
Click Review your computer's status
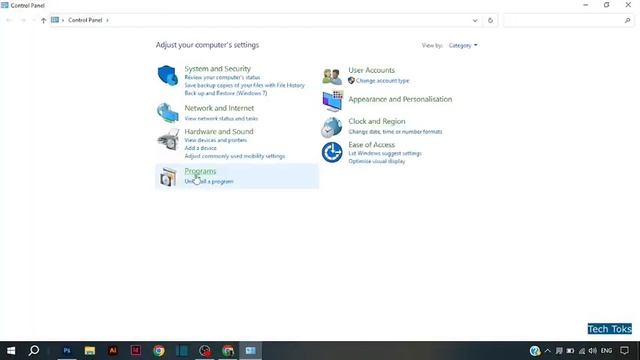click(222, 77)
